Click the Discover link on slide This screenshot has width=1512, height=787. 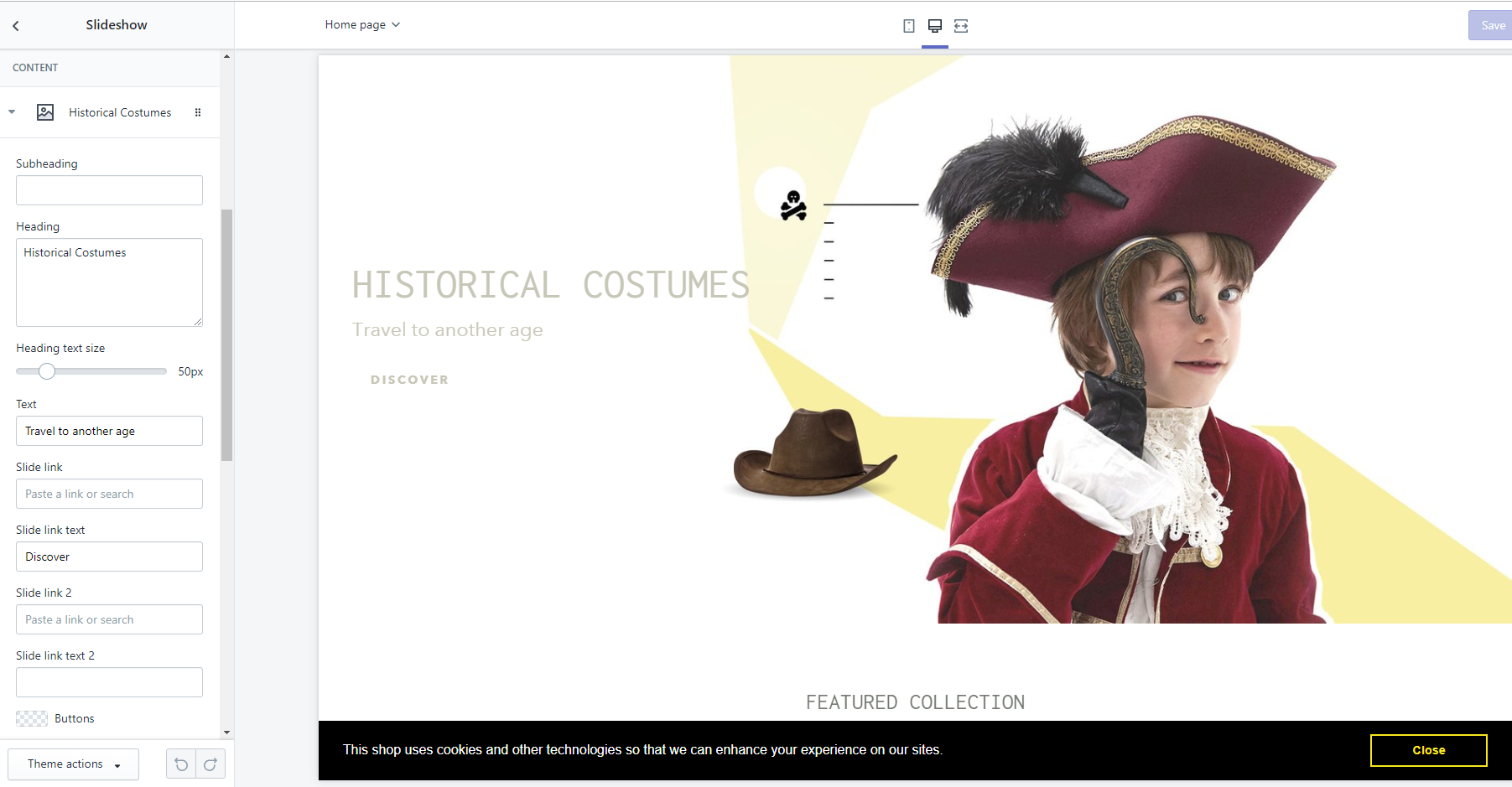coord(409,380)
